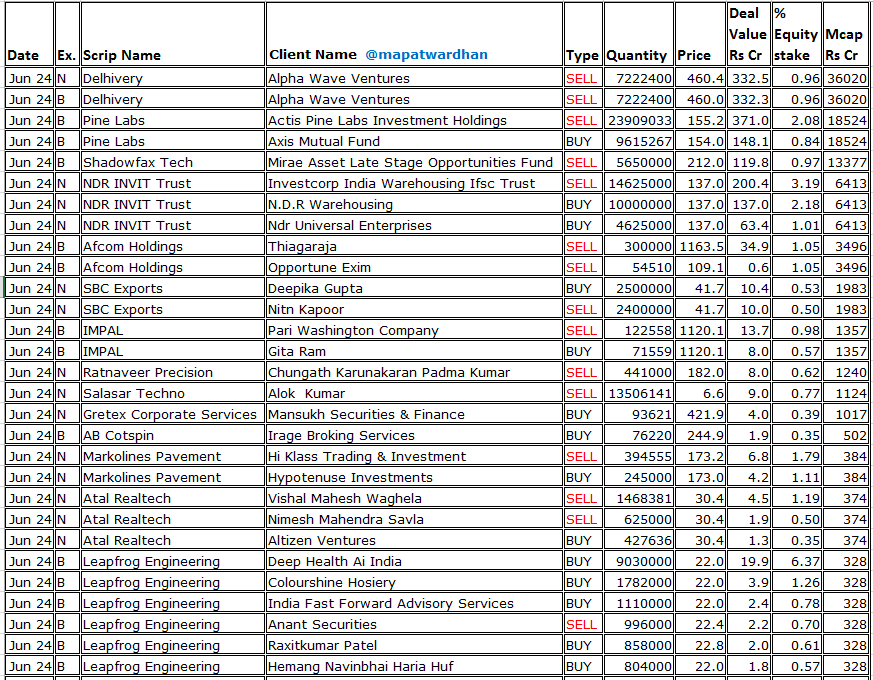Click the @mapatwardhan handle in the header
The width and height of the screenshot is (873, 680).
tap(426, 55)
